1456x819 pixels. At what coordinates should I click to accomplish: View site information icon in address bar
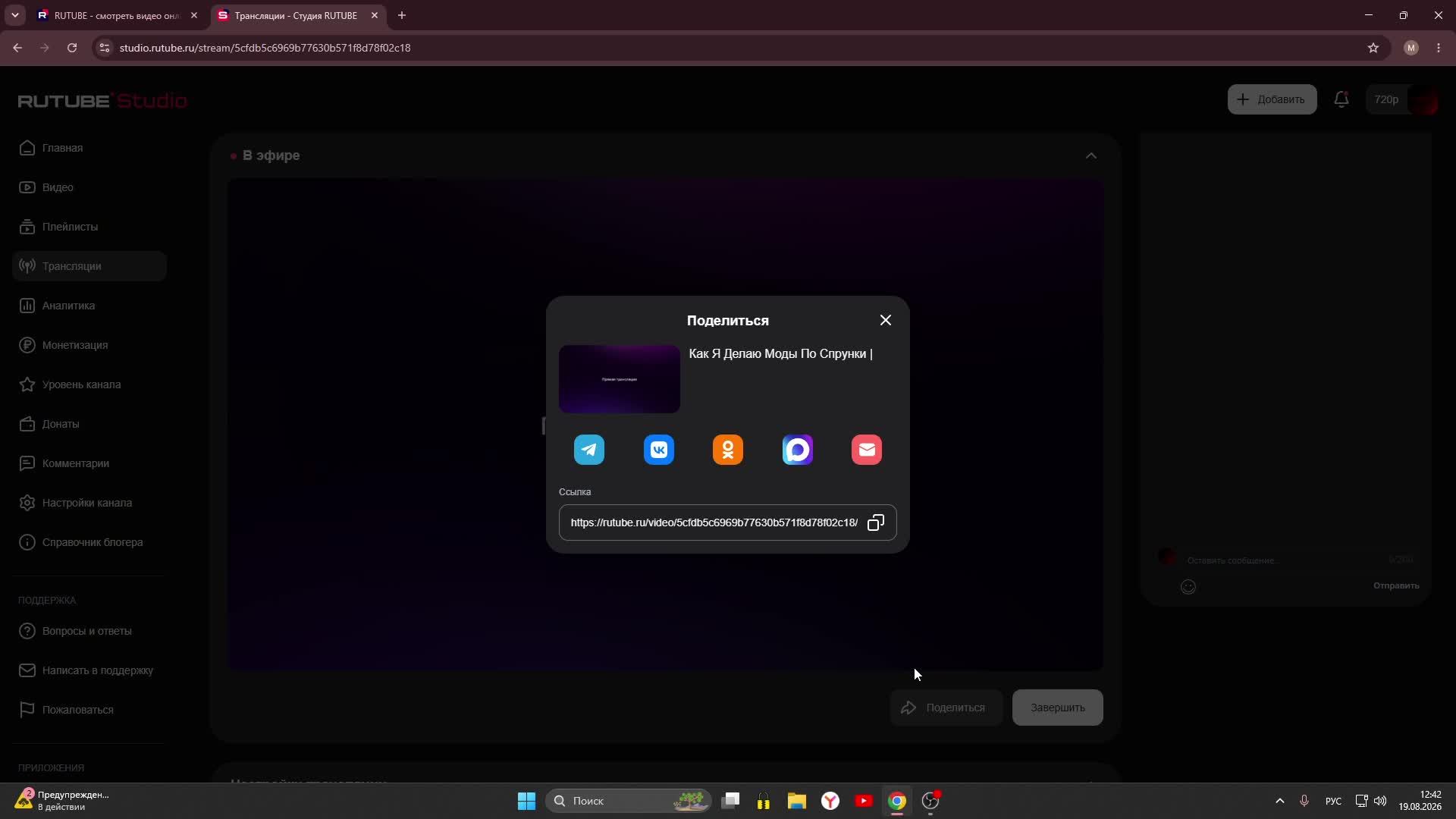click(x=105, y=48)
